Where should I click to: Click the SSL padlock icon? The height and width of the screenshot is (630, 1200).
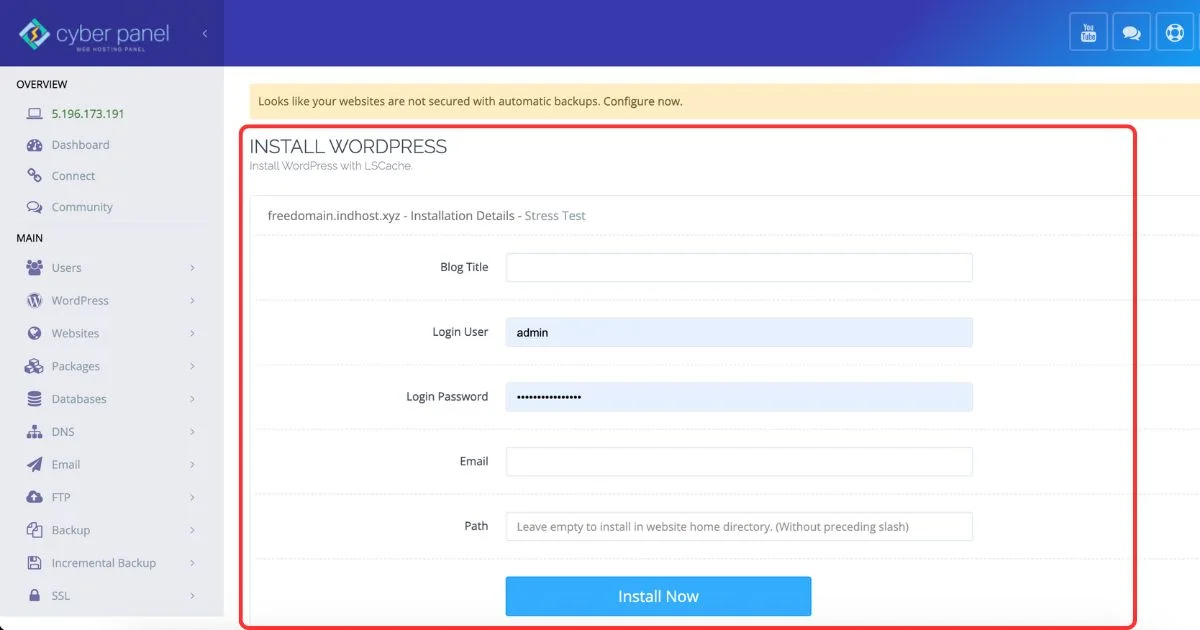pyautogui.click(x=34, y=595)
